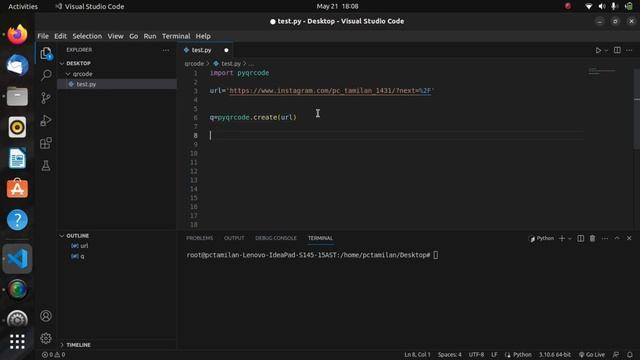Change UTF-8 file encoding
The height and width of the screenshot is (360, 640).
tap(476, 355)
